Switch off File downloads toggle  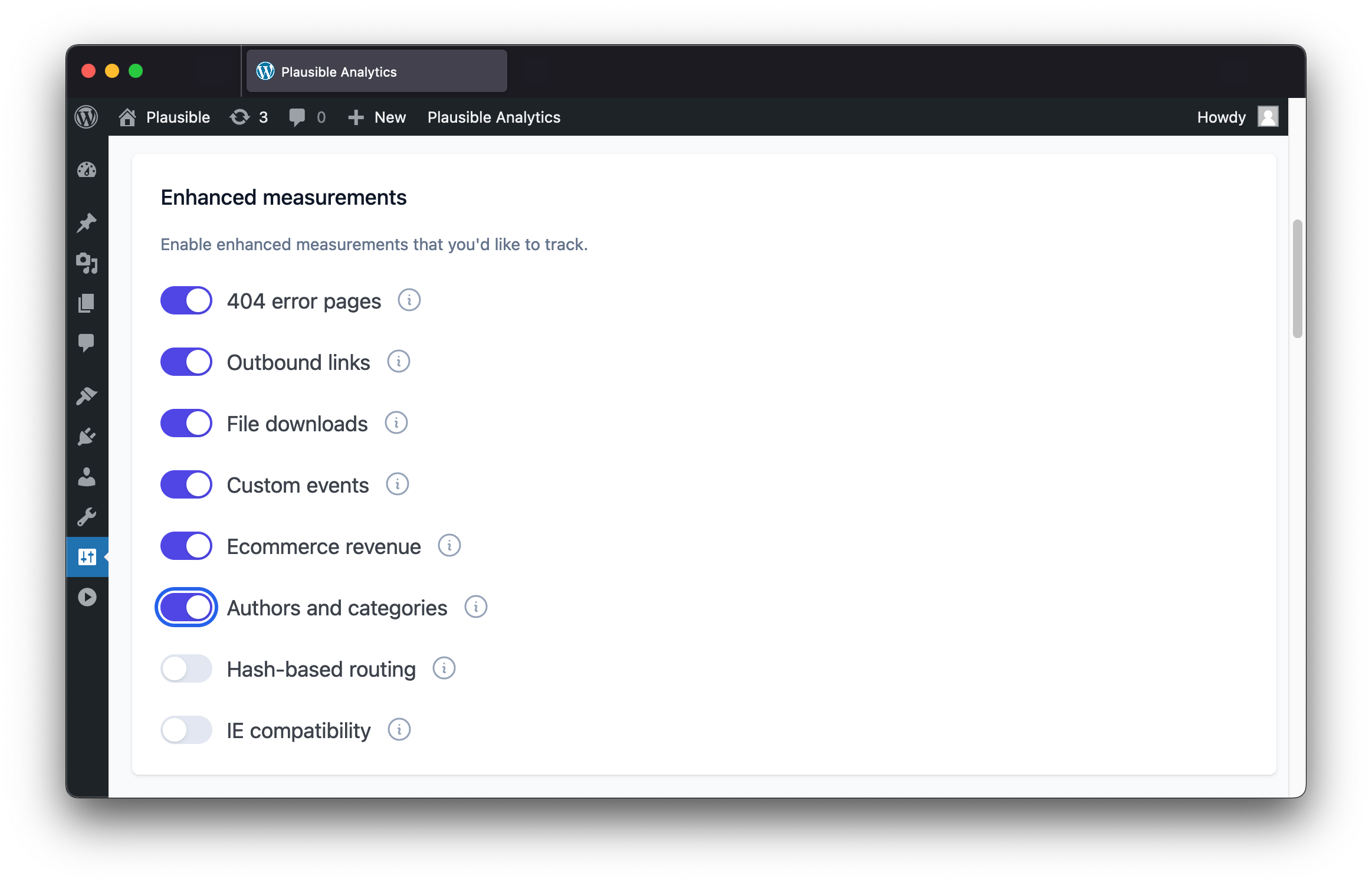186,424
